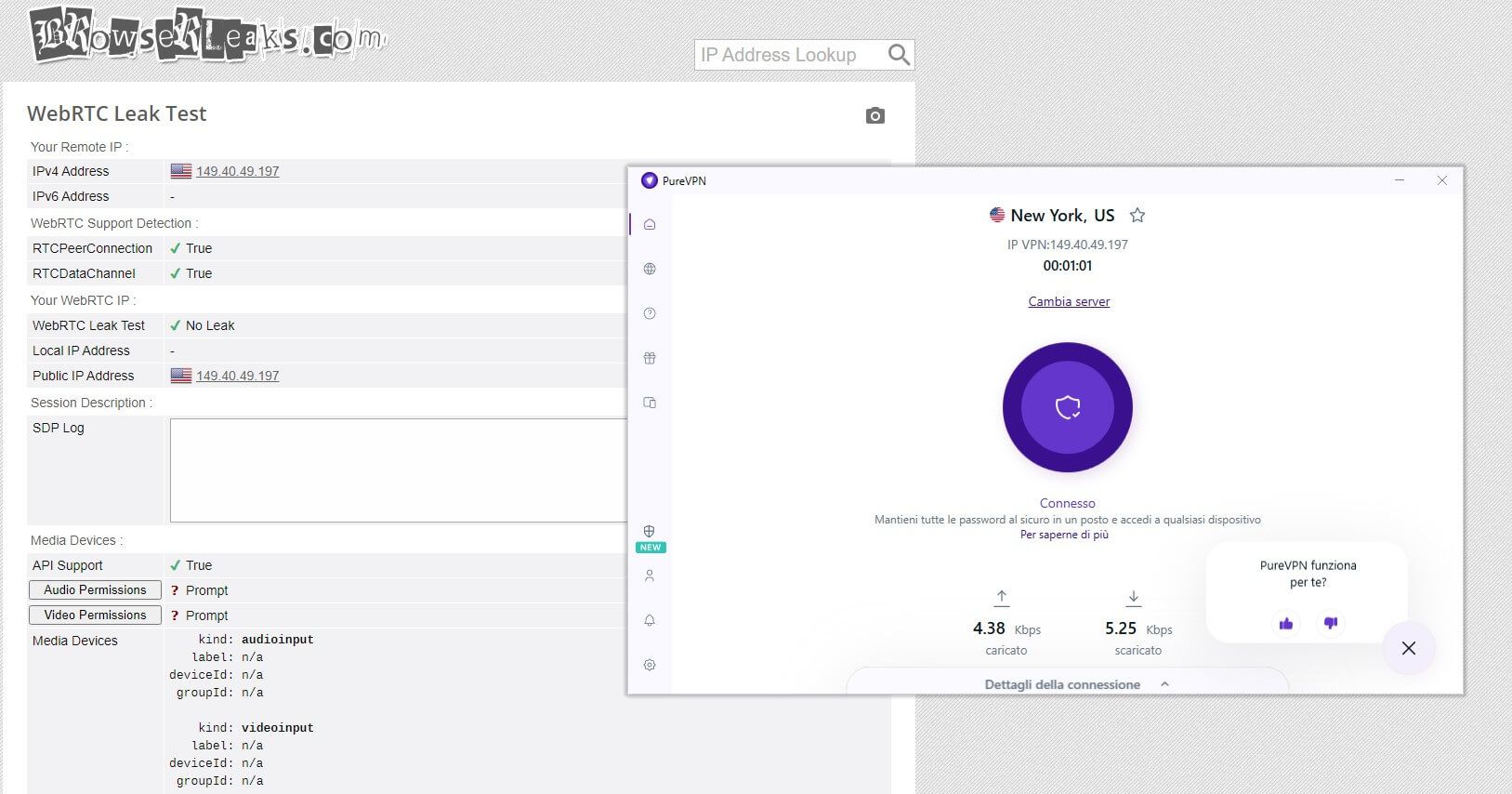
Task: Click the Local IP Address row label
Action: 81,351
